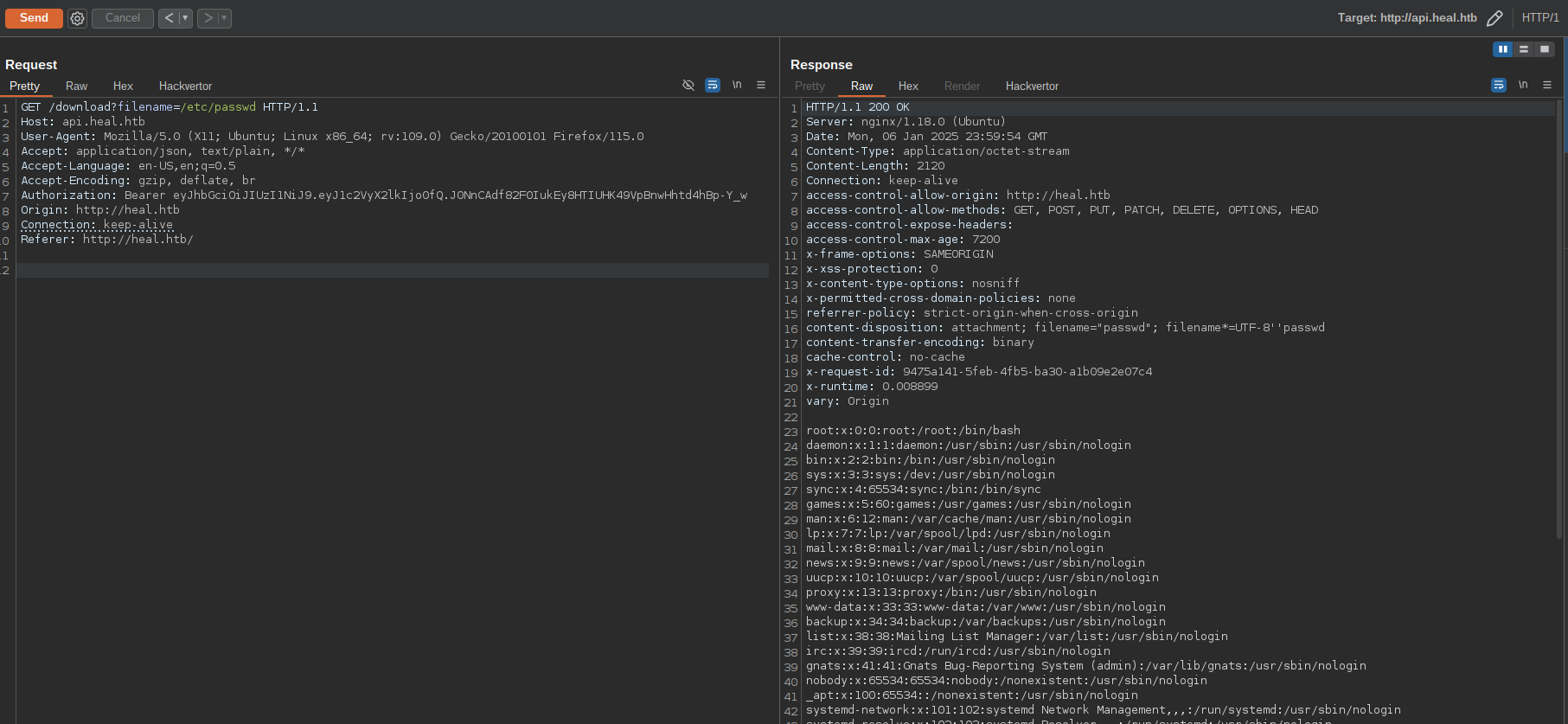Click the Accept-Language: en-US header
1568x724 pixels.
click(x=128, y=166)
